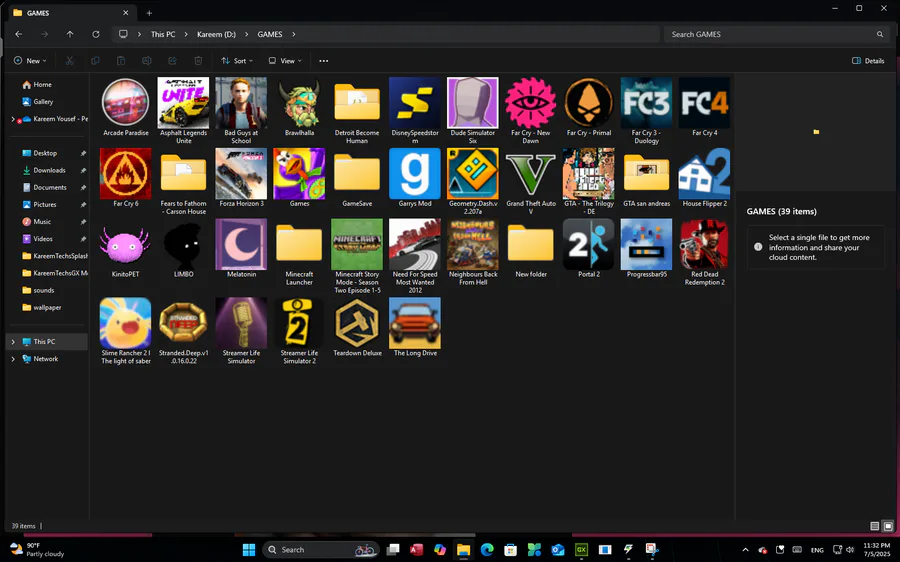This screenshot has width=900, height=562.
Task: Open the Windows Start menu
Action: pyautogui.click(x=249, y=550)
